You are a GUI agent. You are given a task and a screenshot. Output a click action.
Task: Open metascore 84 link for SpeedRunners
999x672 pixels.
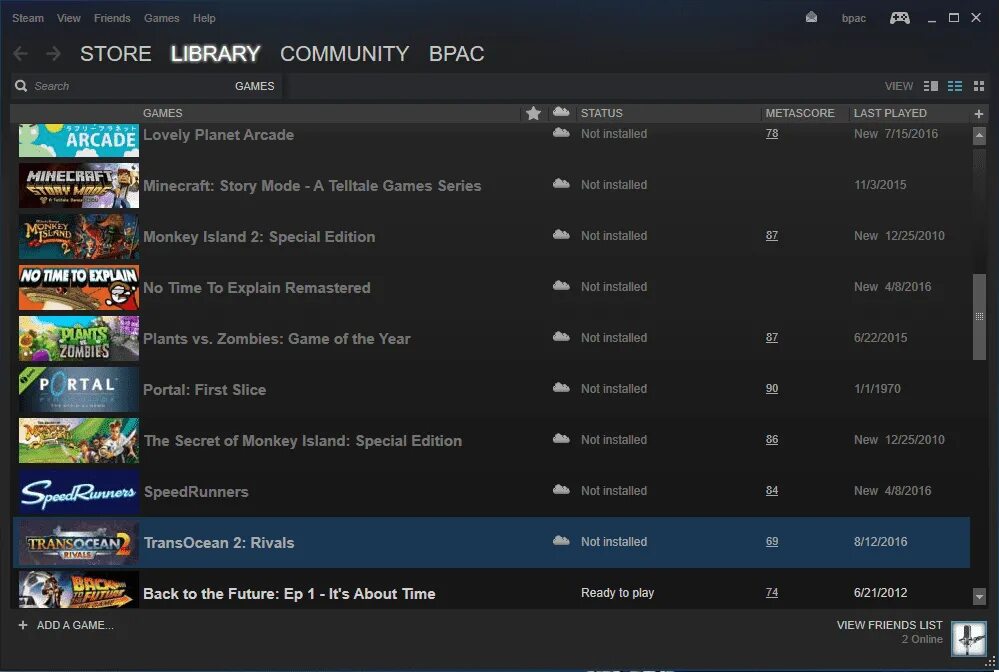click(772, 490)
